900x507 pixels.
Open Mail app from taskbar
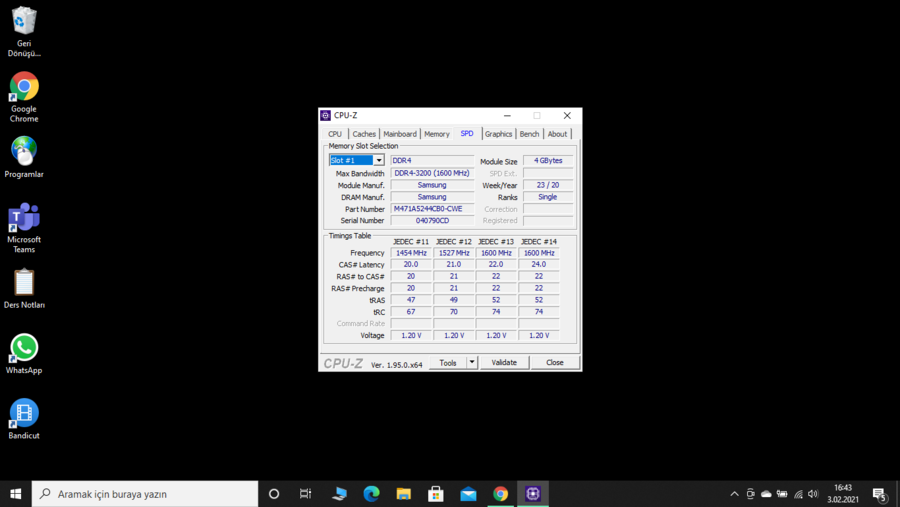468,494
